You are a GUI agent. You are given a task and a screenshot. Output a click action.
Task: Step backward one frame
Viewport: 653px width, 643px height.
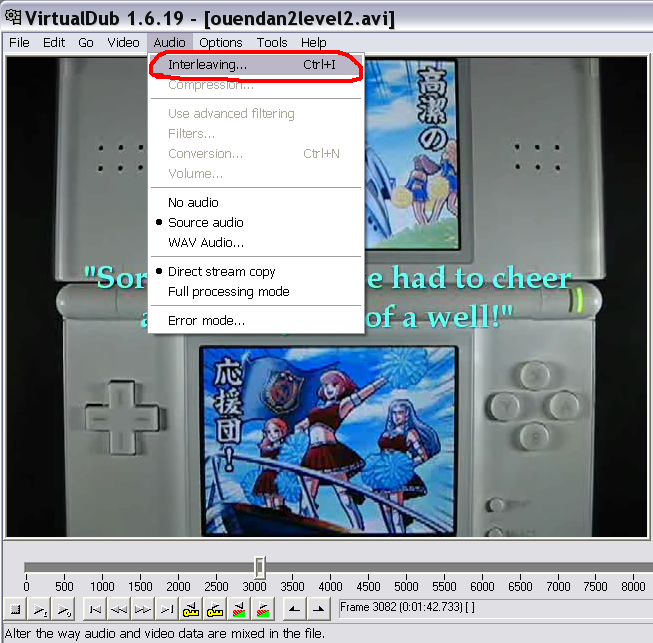pos(119,609)
